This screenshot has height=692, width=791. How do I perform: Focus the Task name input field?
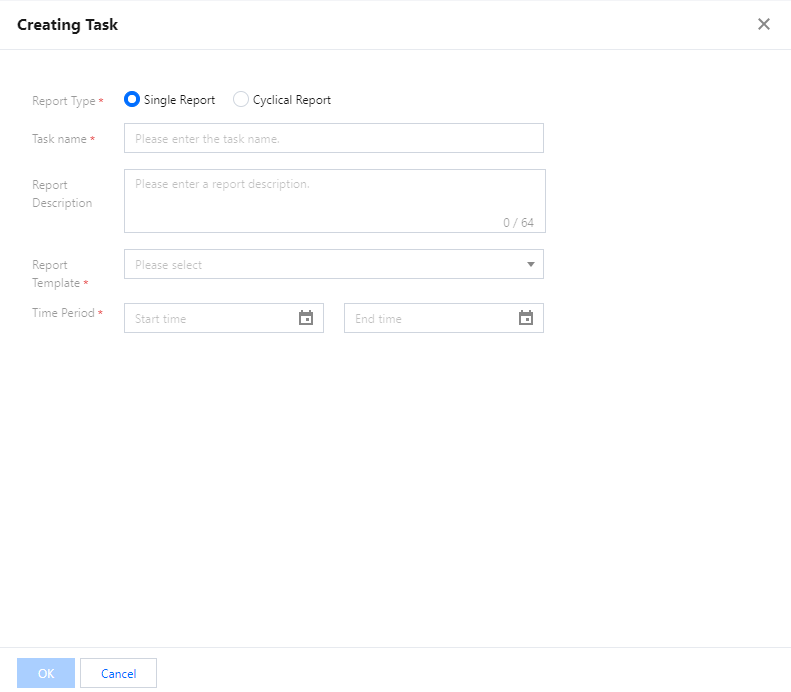coord(333,139)
